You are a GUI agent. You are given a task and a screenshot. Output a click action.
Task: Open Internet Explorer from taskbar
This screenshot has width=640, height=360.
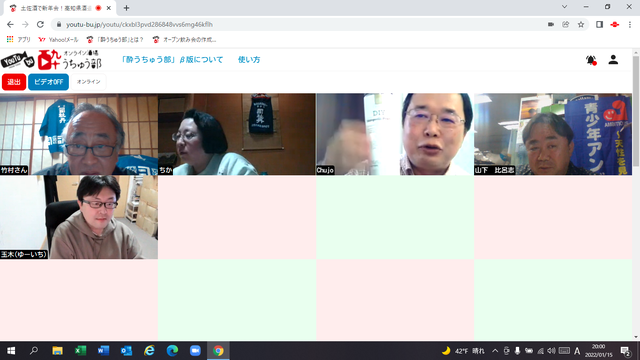pyautogui.click(x=149, y=351)
